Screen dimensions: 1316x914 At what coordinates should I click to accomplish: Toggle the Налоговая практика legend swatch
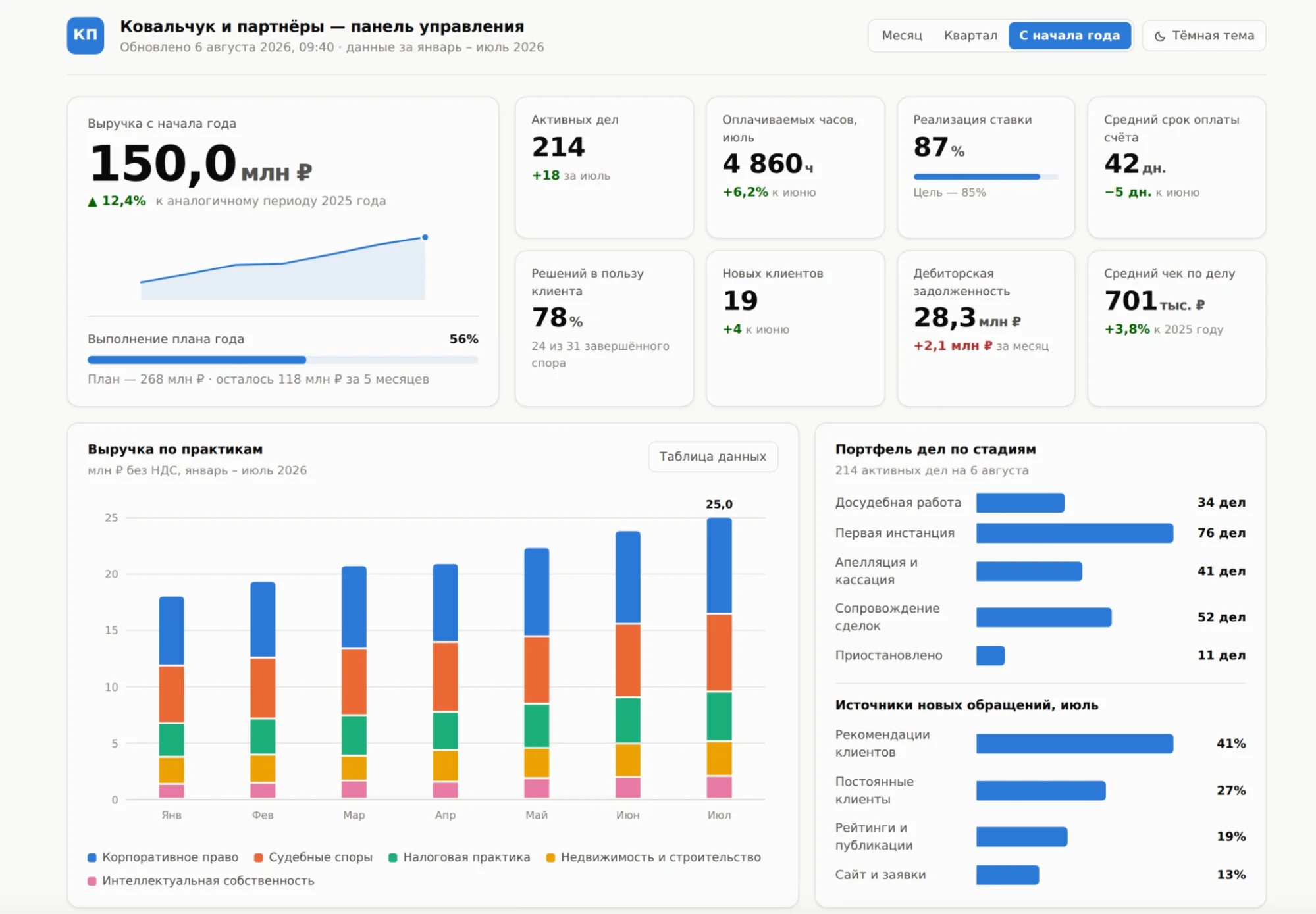(x=393, y=857)
